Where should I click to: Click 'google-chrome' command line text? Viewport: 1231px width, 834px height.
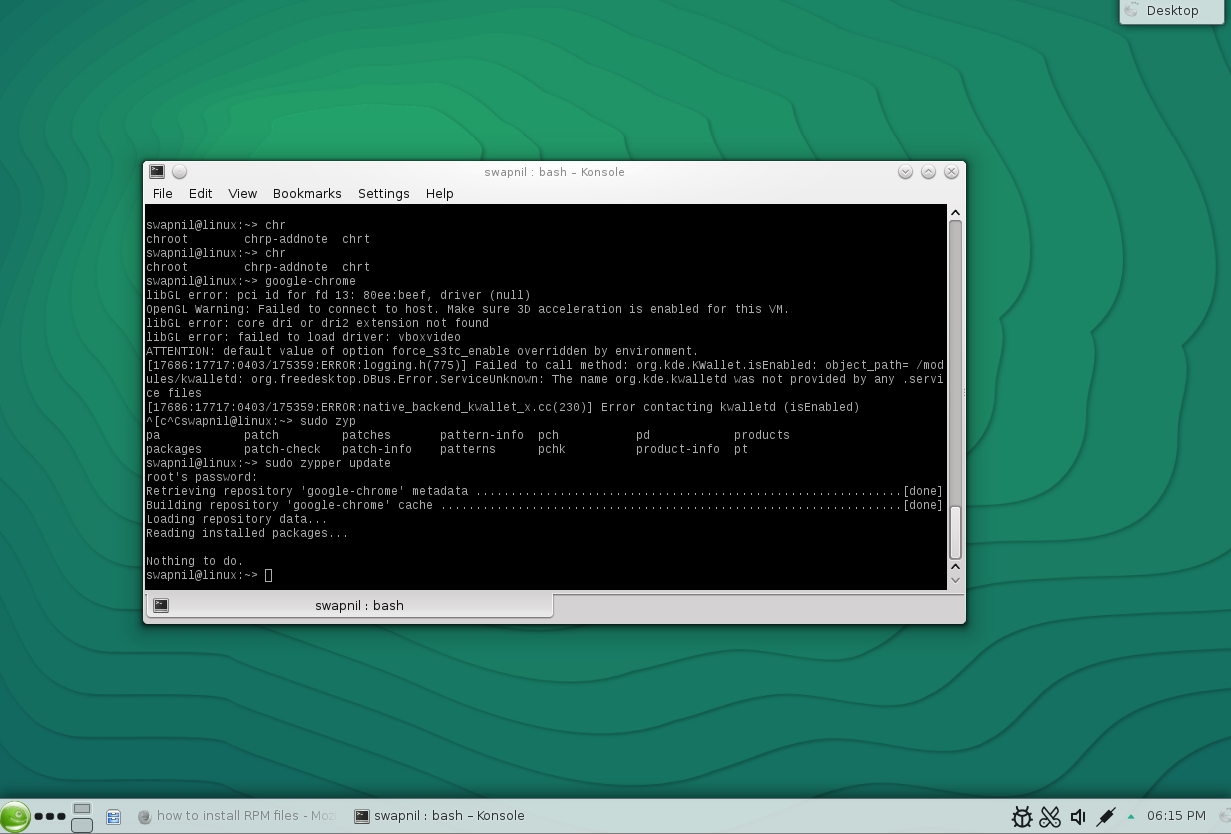tap(310, 281)
